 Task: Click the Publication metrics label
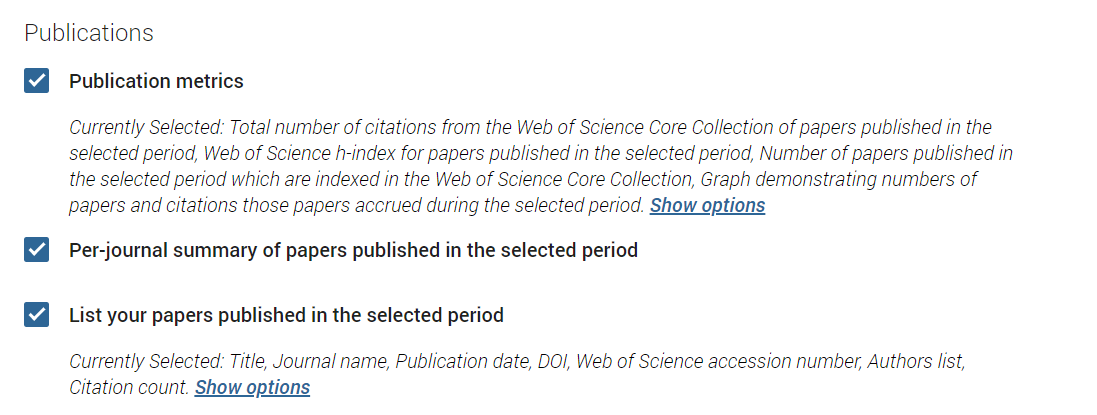[x=156, y=81]
